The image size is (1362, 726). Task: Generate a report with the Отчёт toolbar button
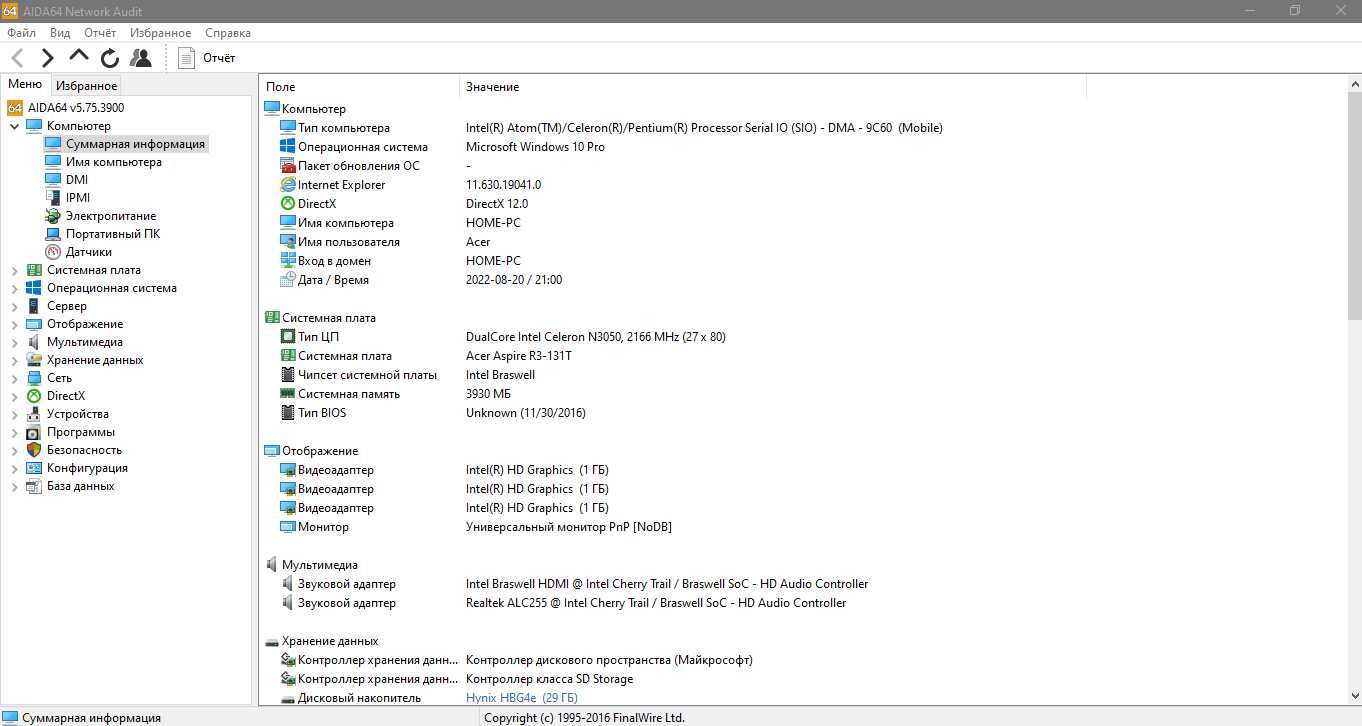tap(207, 58)
